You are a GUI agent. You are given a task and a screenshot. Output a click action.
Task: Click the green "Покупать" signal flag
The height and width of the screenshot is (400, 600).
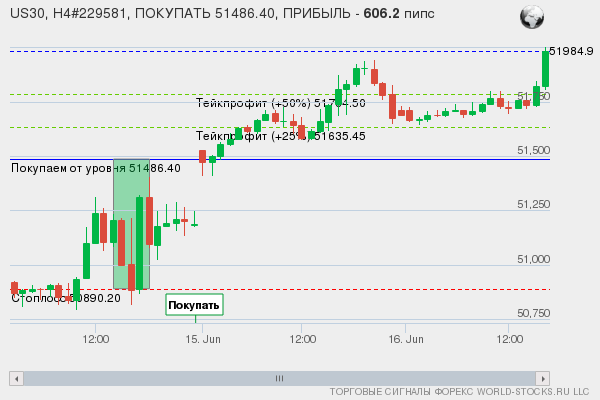pos(194,305)
